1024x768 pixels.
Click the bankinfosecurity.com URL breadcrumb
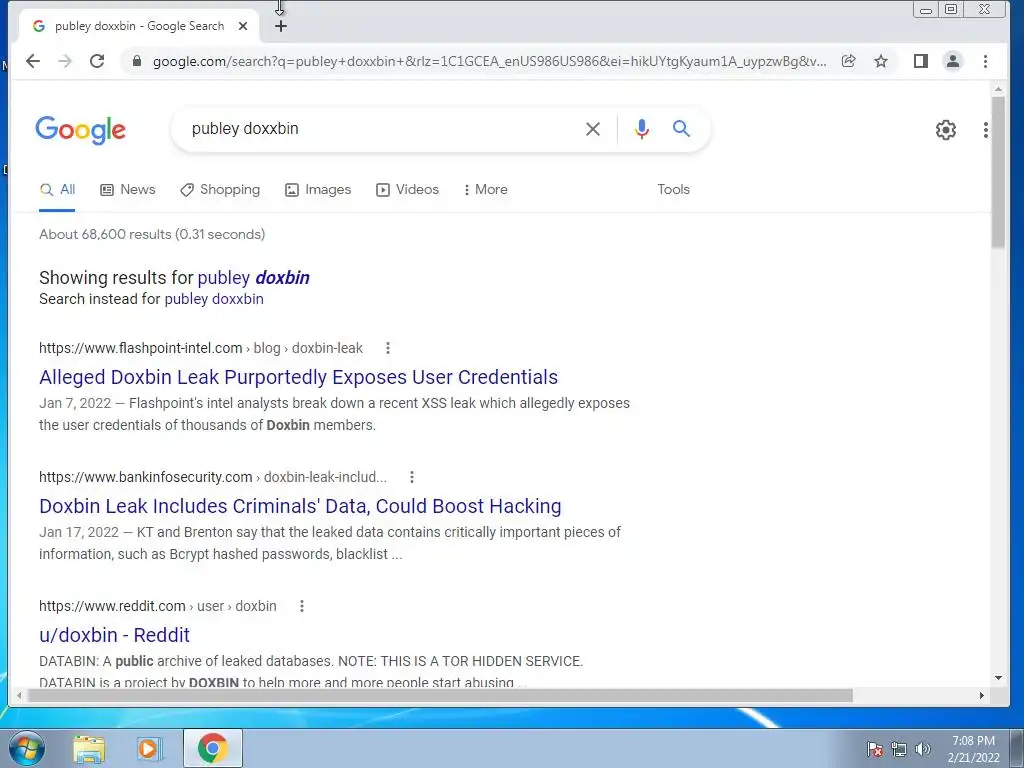point(213,477)
